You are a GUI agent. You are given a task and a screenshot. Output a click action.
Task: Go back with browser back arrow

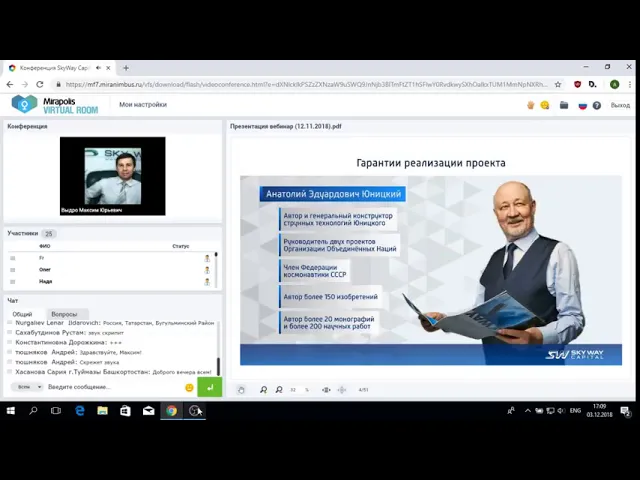10,84
